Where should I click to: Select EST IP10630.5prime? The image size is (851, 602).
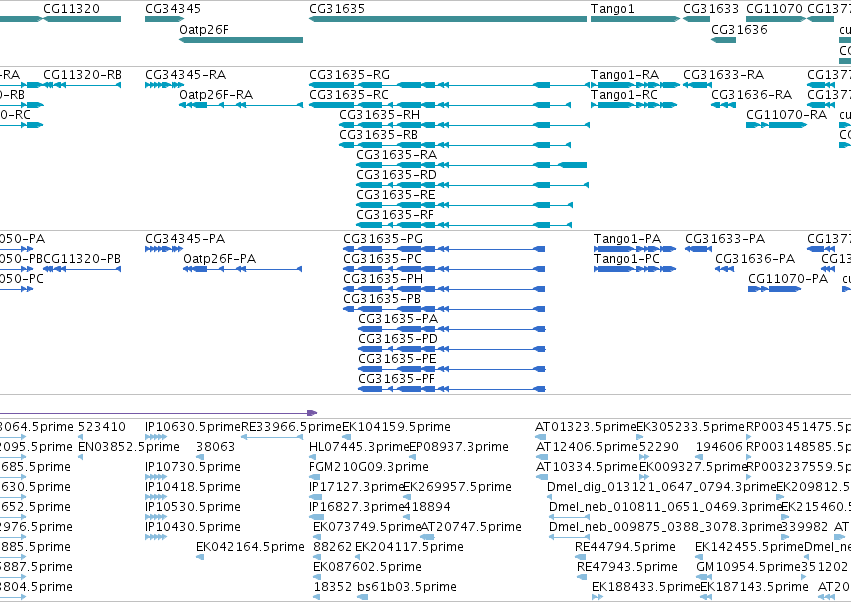tap(156, 437)
